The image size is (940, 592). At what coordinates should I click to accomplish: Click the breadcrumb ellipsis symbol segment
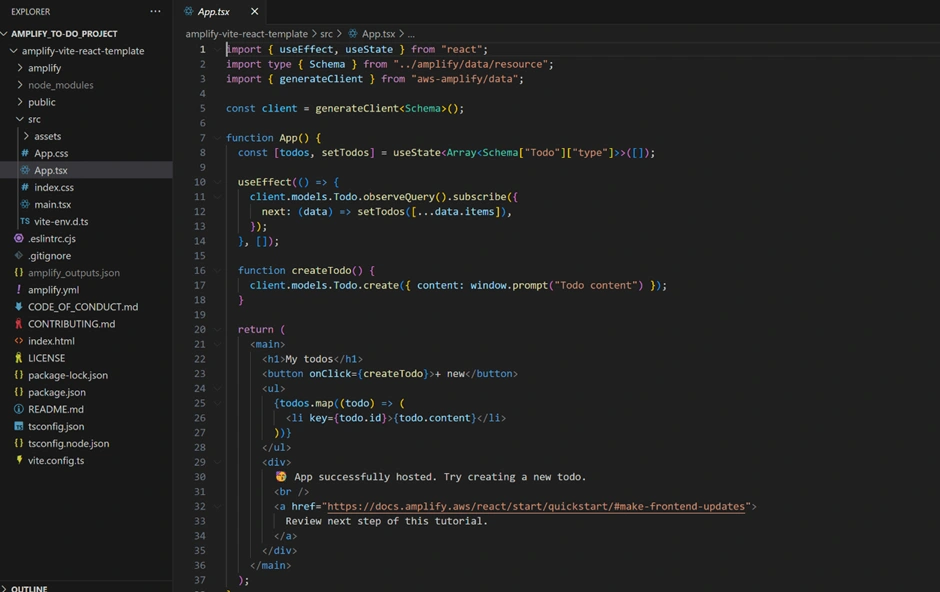pos(411,34)
